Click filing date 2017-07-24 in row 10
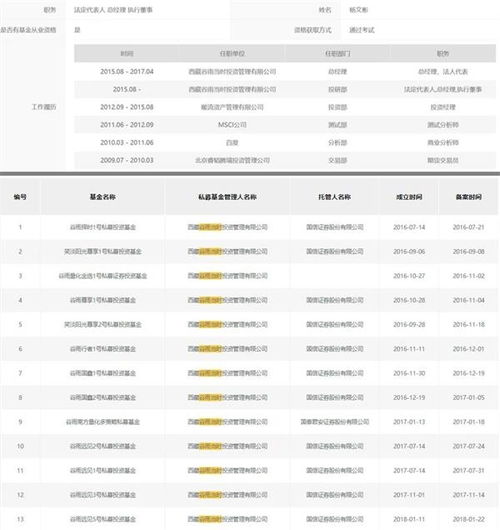This screenshot has width=500, height=530. tap(469, 446)
